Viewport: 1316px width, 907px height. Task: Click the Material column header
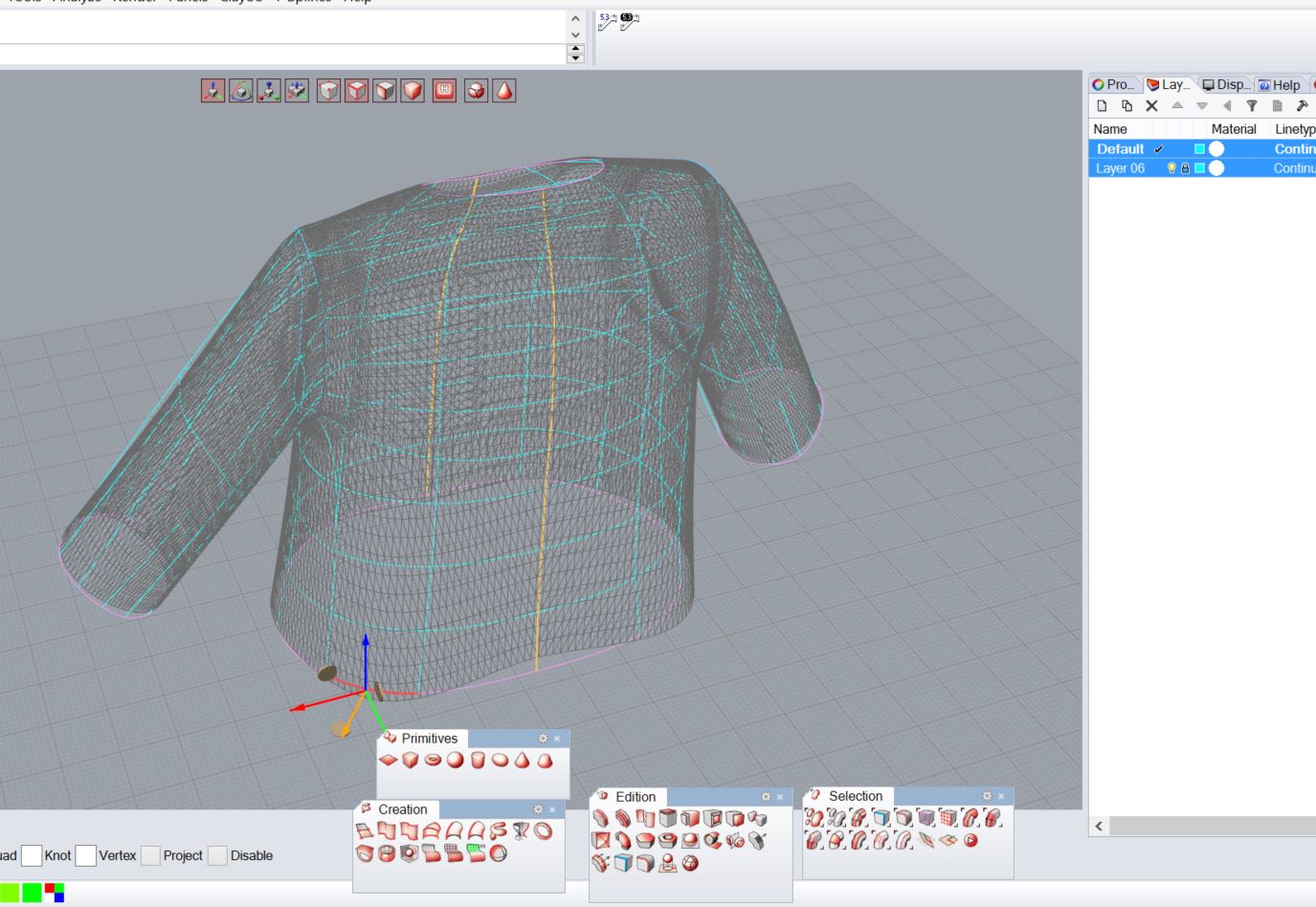click(x=1233, y=129)
